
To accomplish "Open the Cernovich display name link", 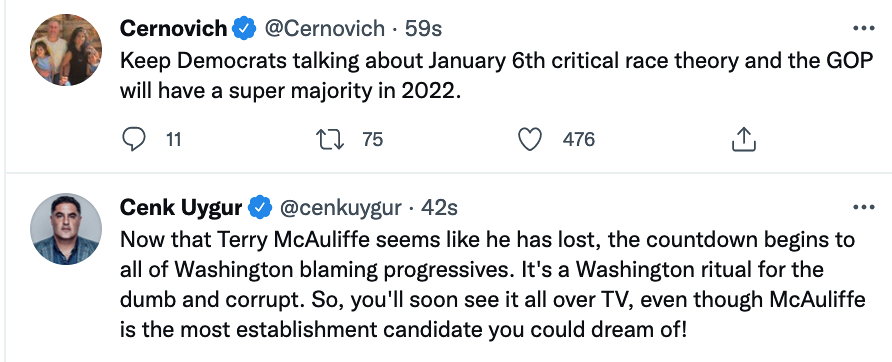I will 174,28.
